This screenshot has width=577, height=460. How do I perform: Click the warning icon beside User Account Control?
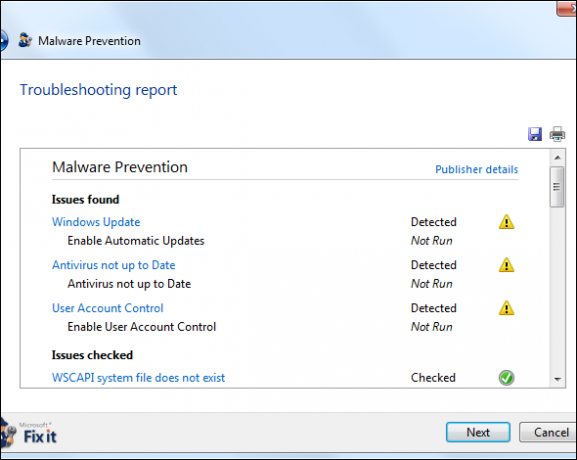point(506,308)
